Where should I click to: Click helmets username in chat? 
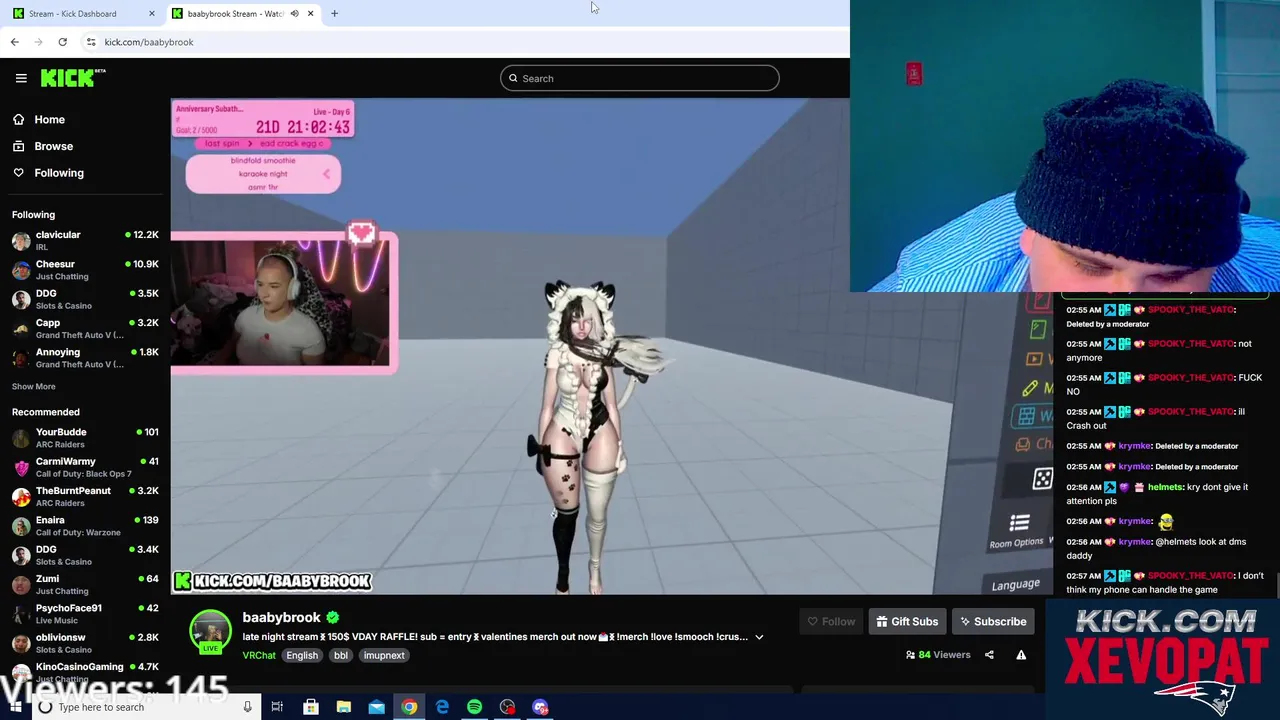tap(1165, 487)
